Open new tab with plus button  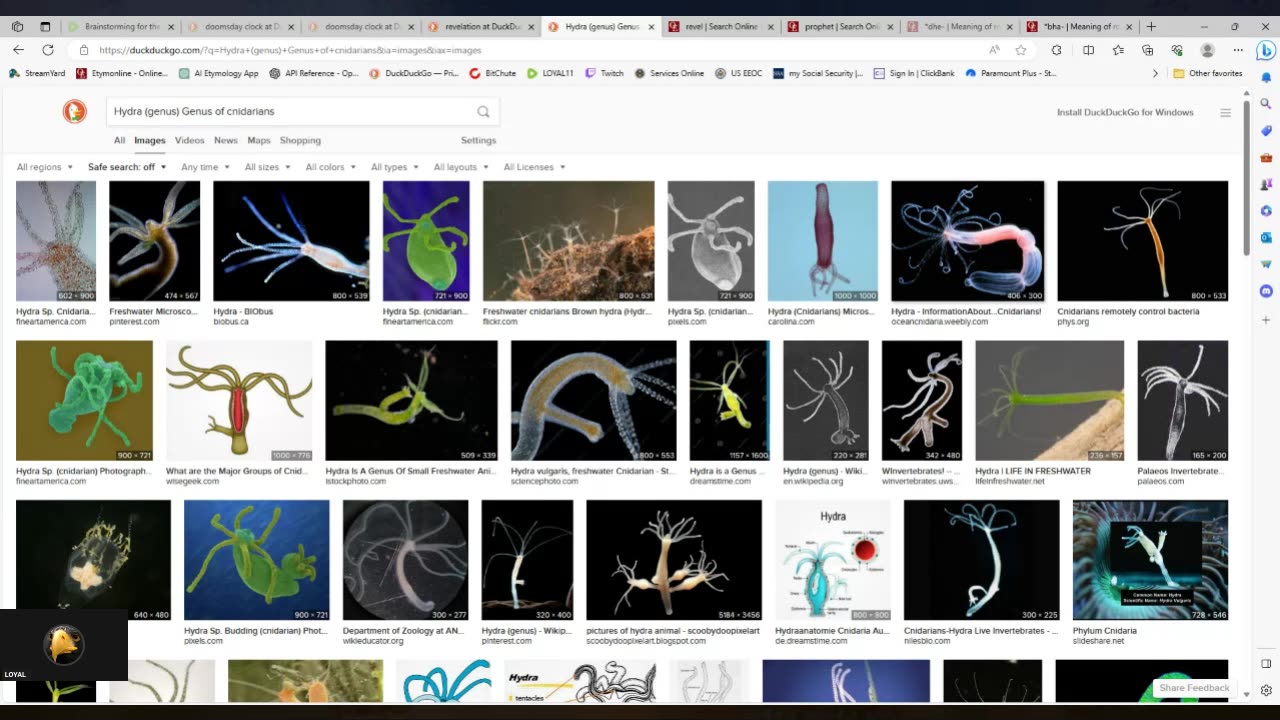coord(1151,27)
